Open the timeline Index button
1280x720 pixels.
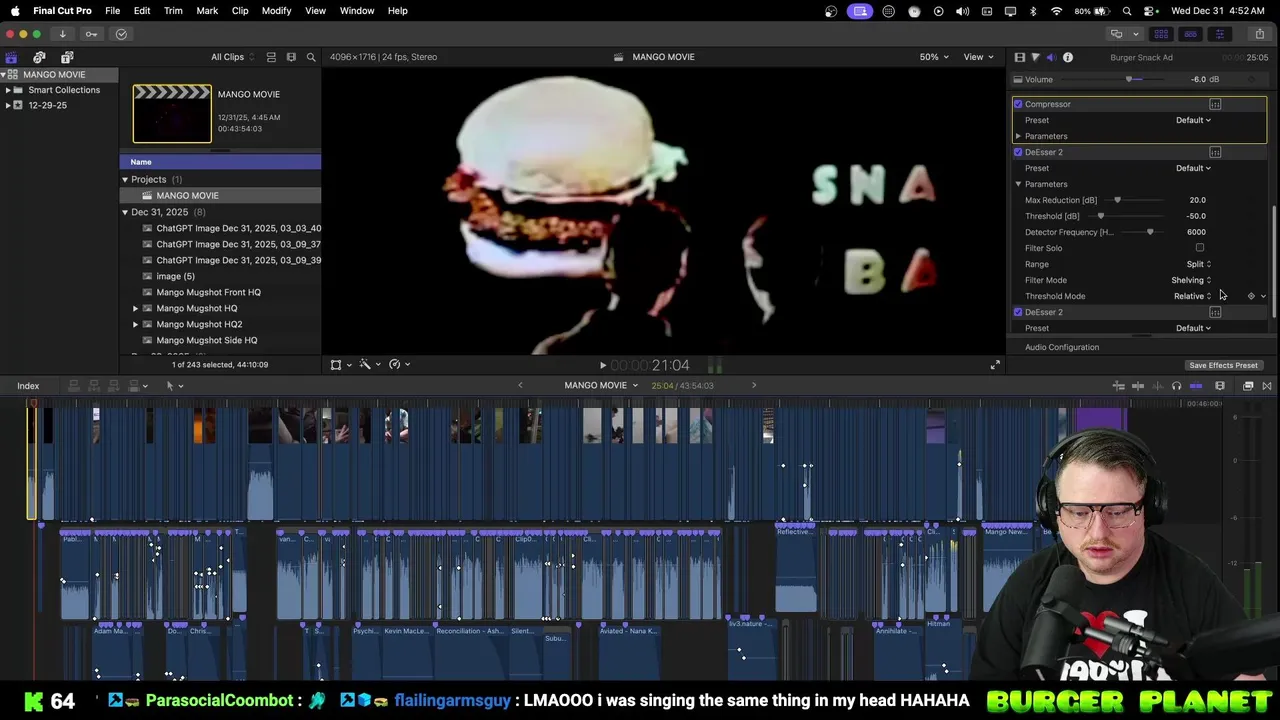click(28, 386)
